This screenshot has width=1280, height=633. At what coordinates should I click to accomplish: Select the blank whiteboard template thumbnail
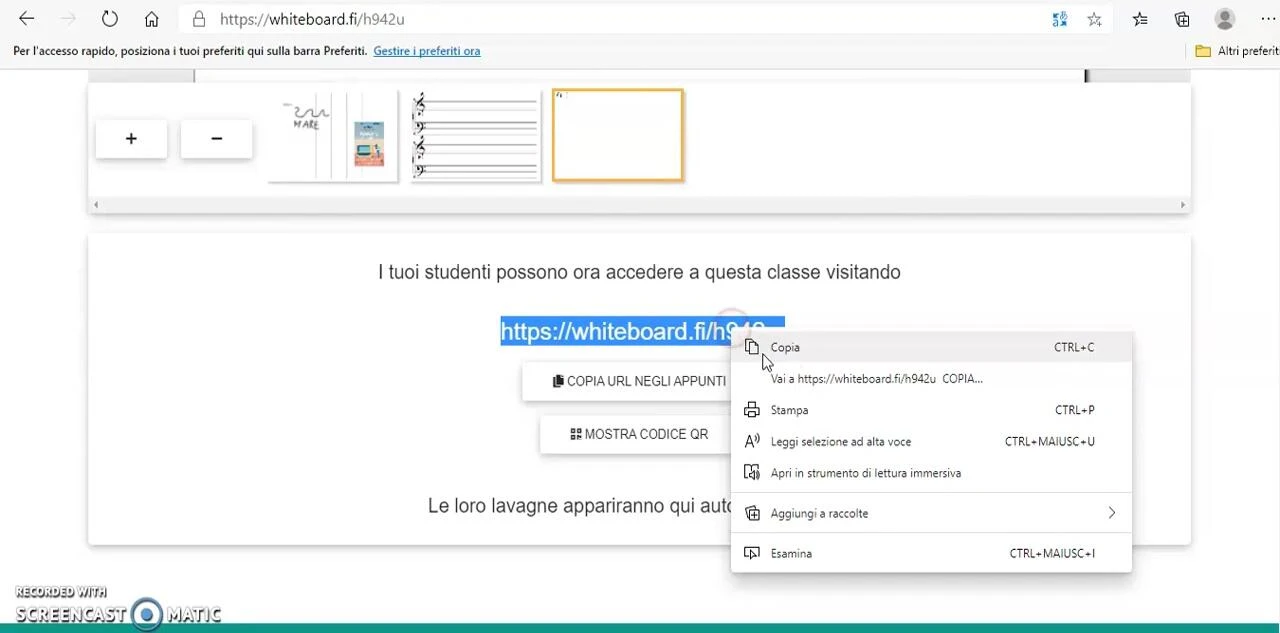pyautogui.click(x=617, y=135)
